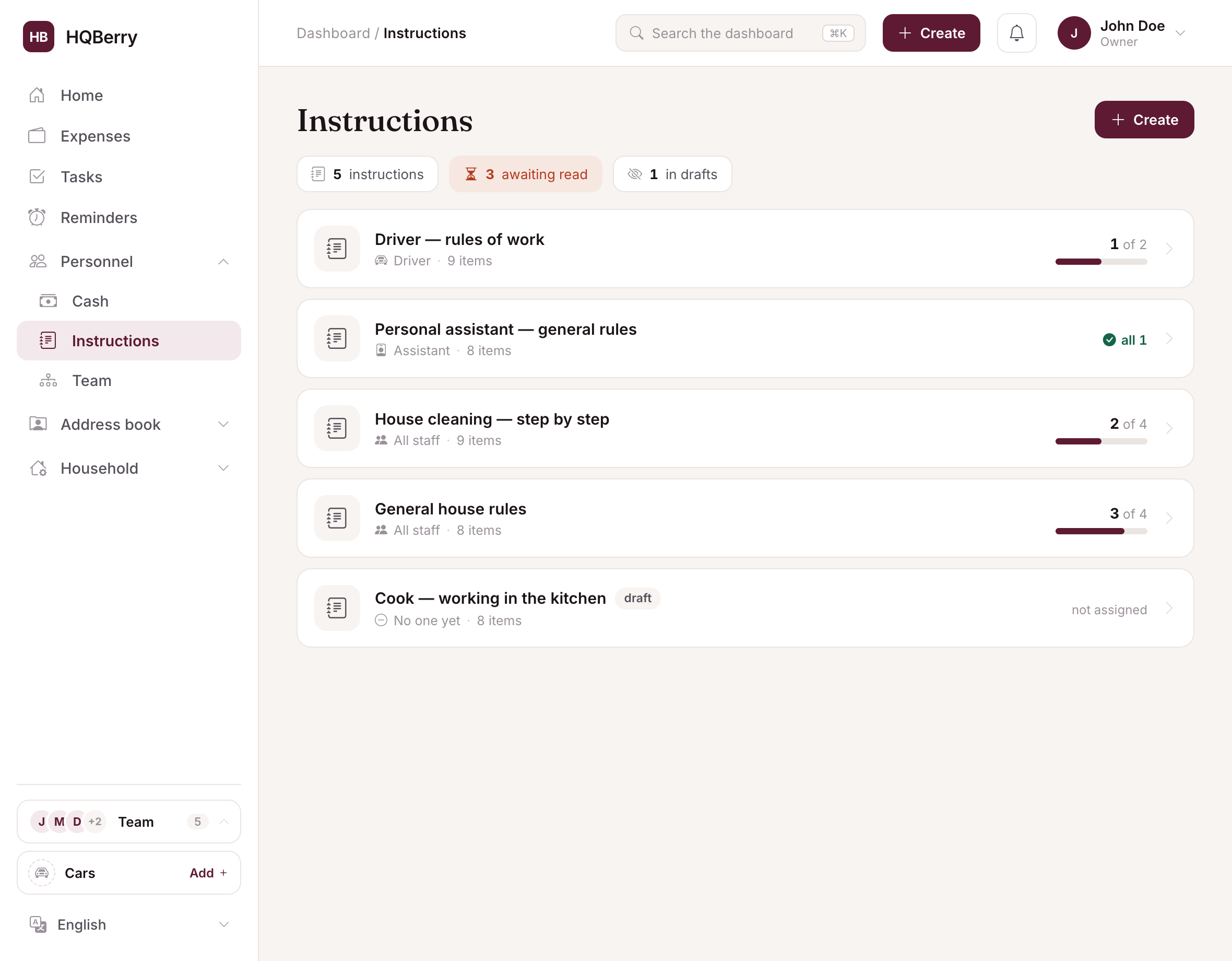Click the Team org-chart icon
This screenshot has width=1232, height=961.
pos(48,380)
